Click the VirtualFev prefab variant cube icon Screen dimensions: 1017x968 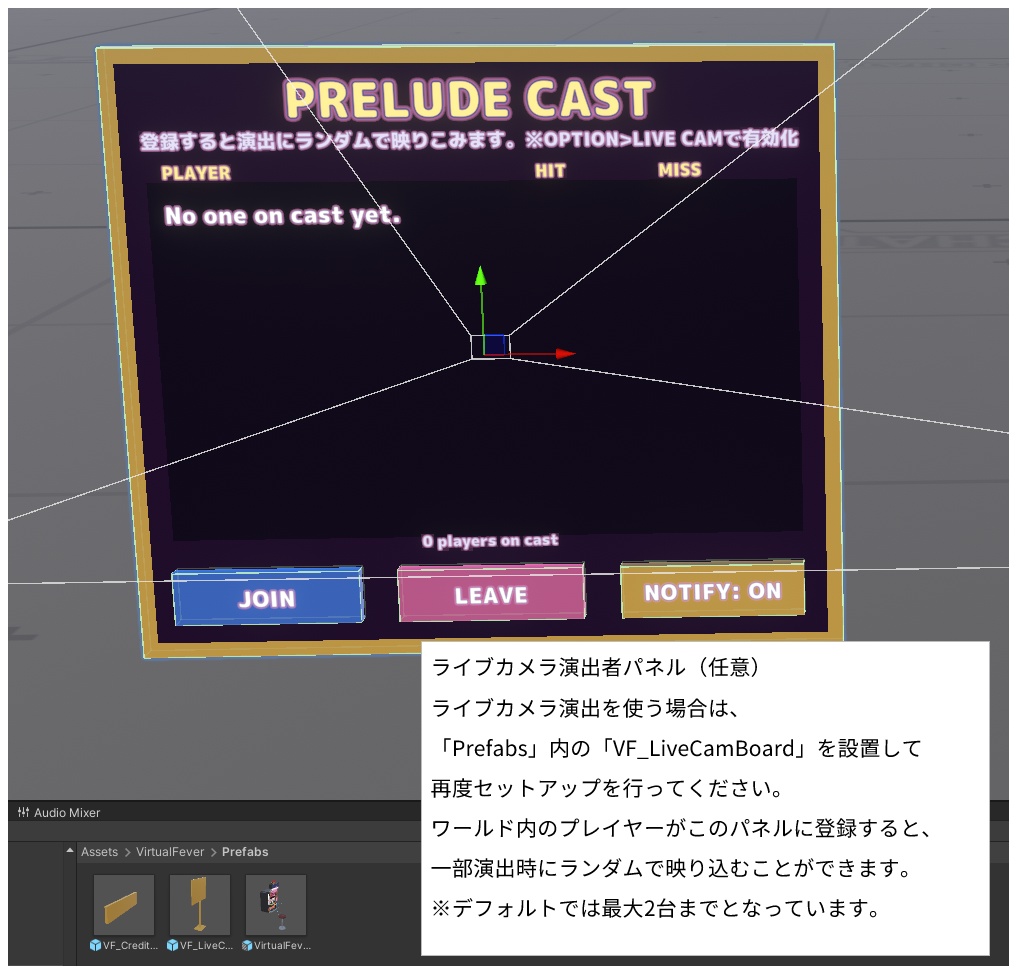pos(247,945)
